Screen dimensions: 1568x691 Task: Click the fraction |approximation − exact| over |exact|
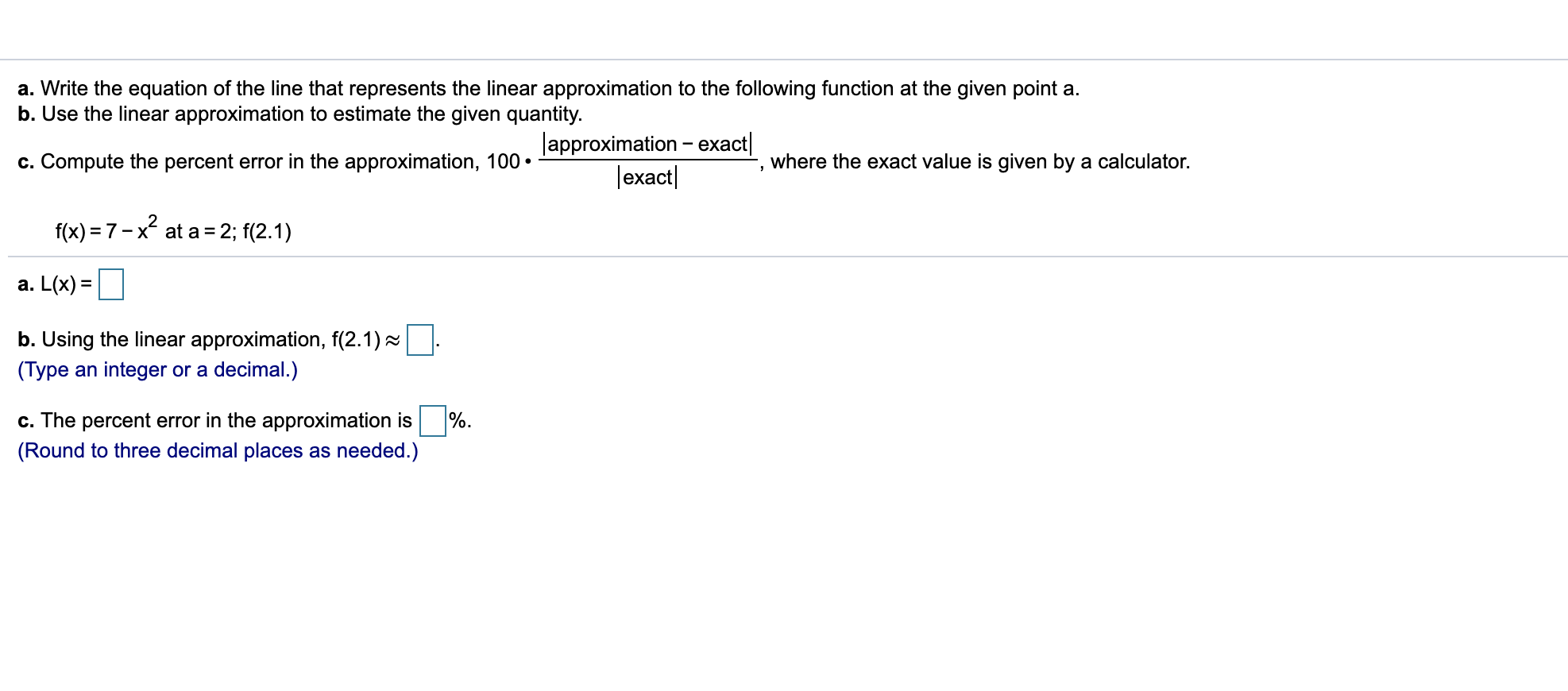tap(646, 159)
